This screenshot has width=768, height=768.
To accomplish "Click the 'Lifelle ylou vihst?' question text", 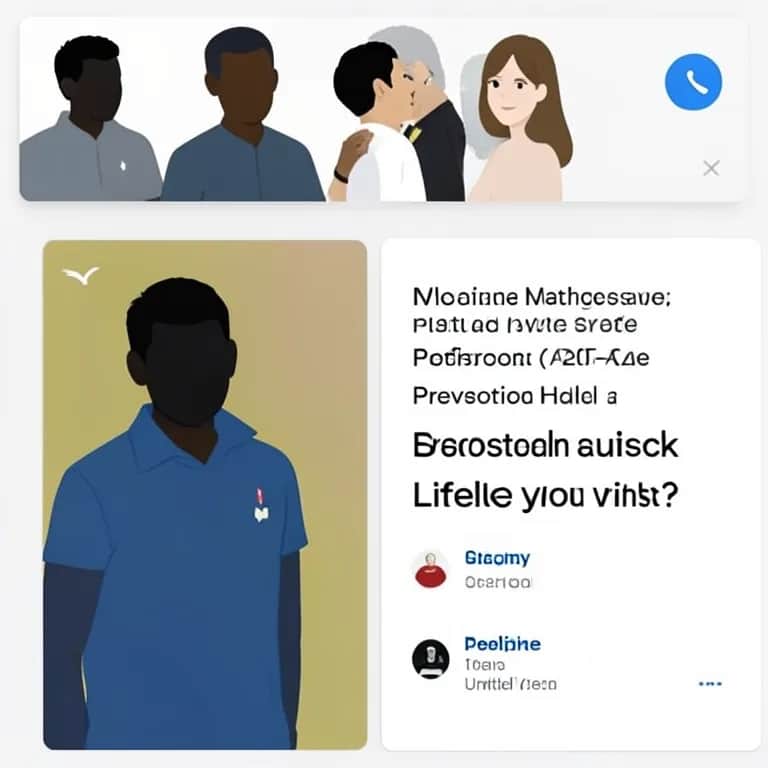I will [545, 495].
